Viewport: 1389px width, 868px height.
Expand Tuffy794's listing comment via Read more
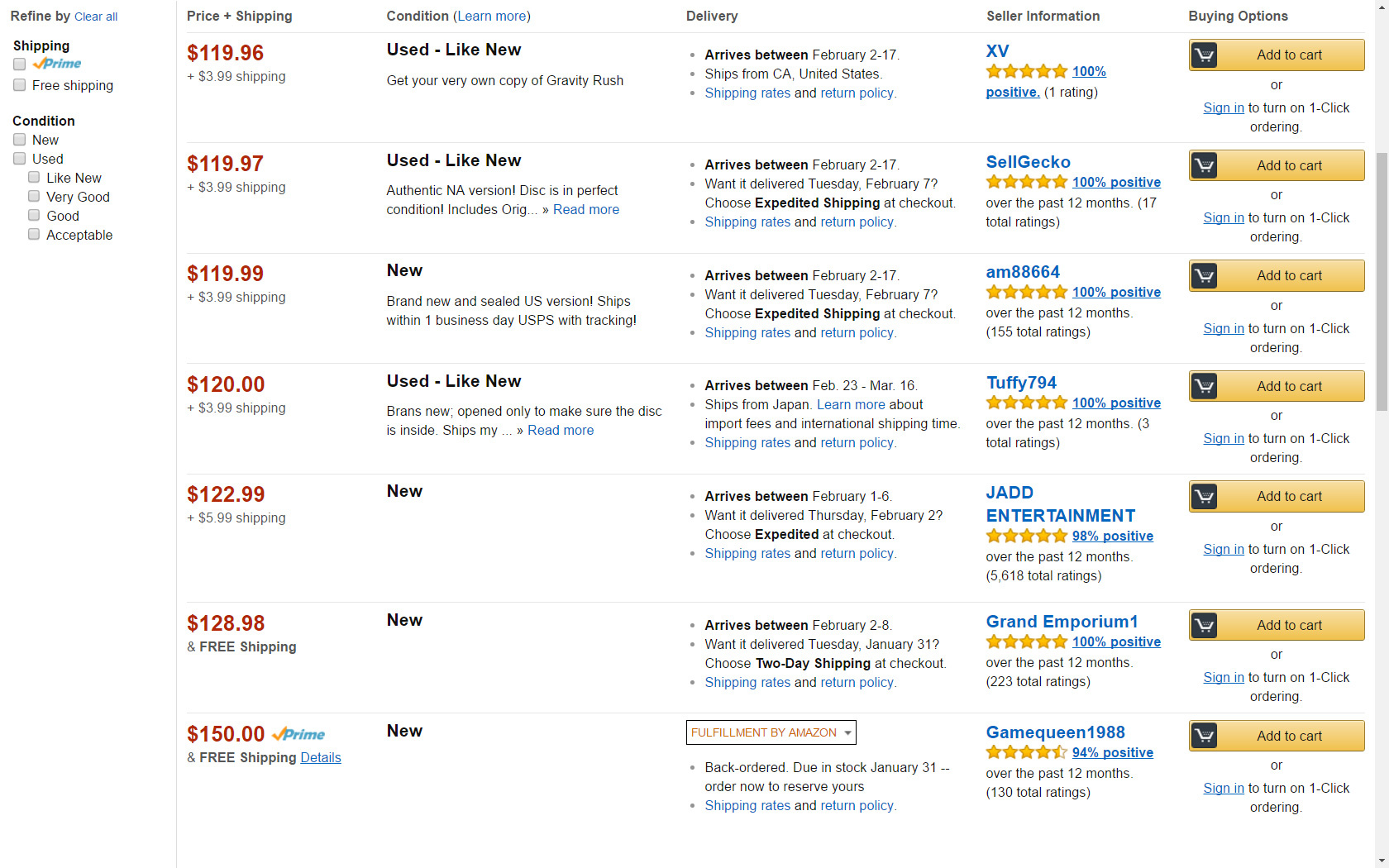(x=561, y=430)
